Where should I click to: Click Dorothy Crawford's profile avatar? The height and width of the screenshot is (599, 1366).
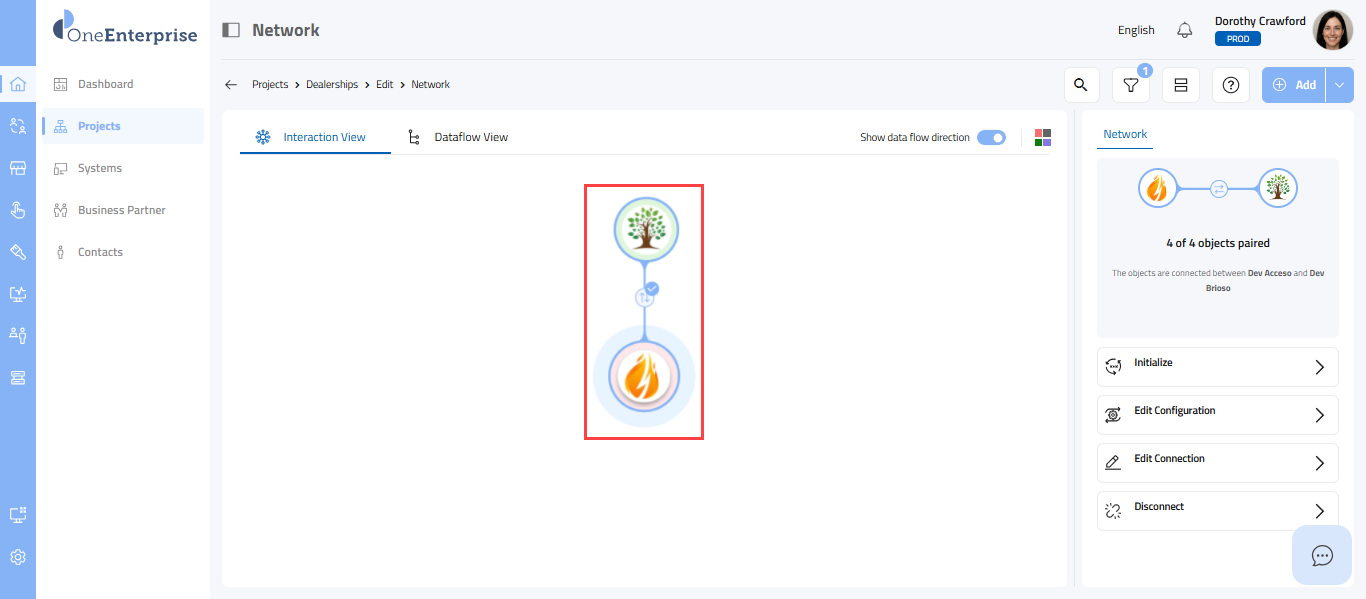1332,30
